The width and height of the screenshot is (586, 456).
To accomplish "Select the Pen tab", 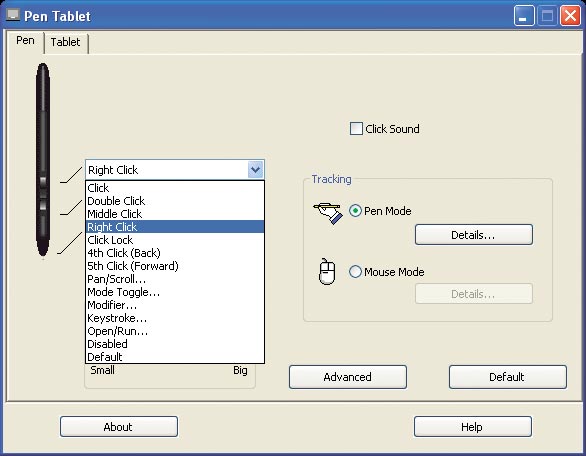I will point(25,40).
